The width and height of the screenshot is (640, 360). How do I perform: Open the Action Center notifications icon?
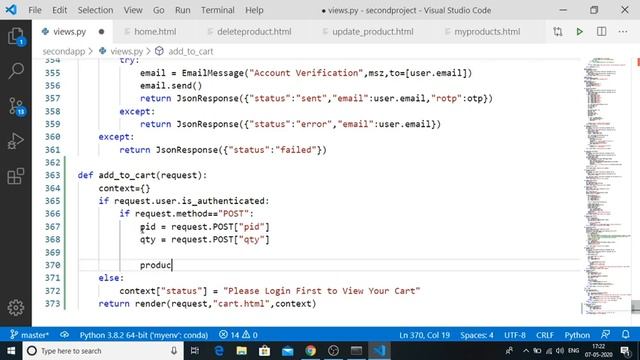pyautogui.click(x=625, y=351)
